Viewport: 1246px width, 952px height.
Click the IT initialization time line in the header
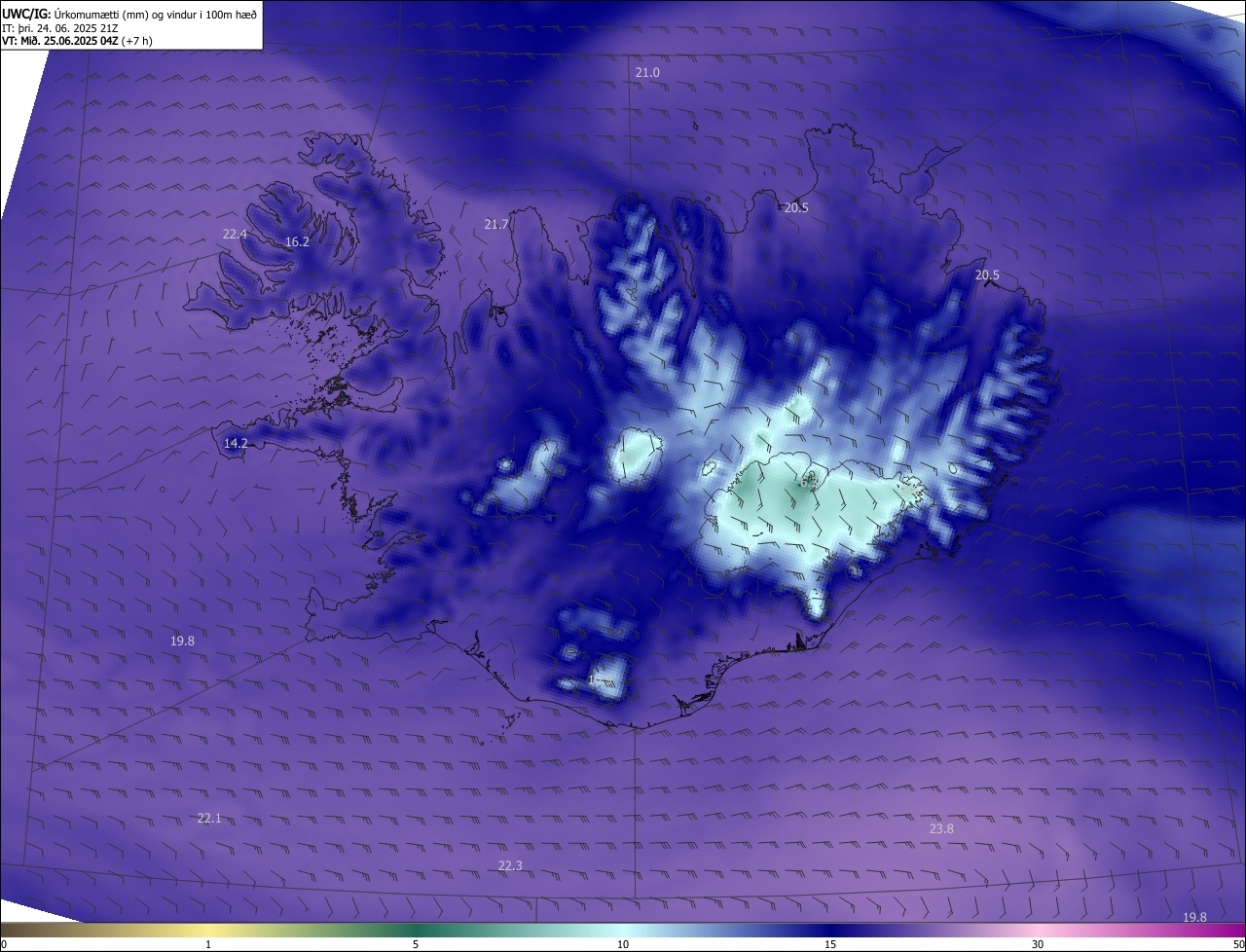click(x=60, y=27)
